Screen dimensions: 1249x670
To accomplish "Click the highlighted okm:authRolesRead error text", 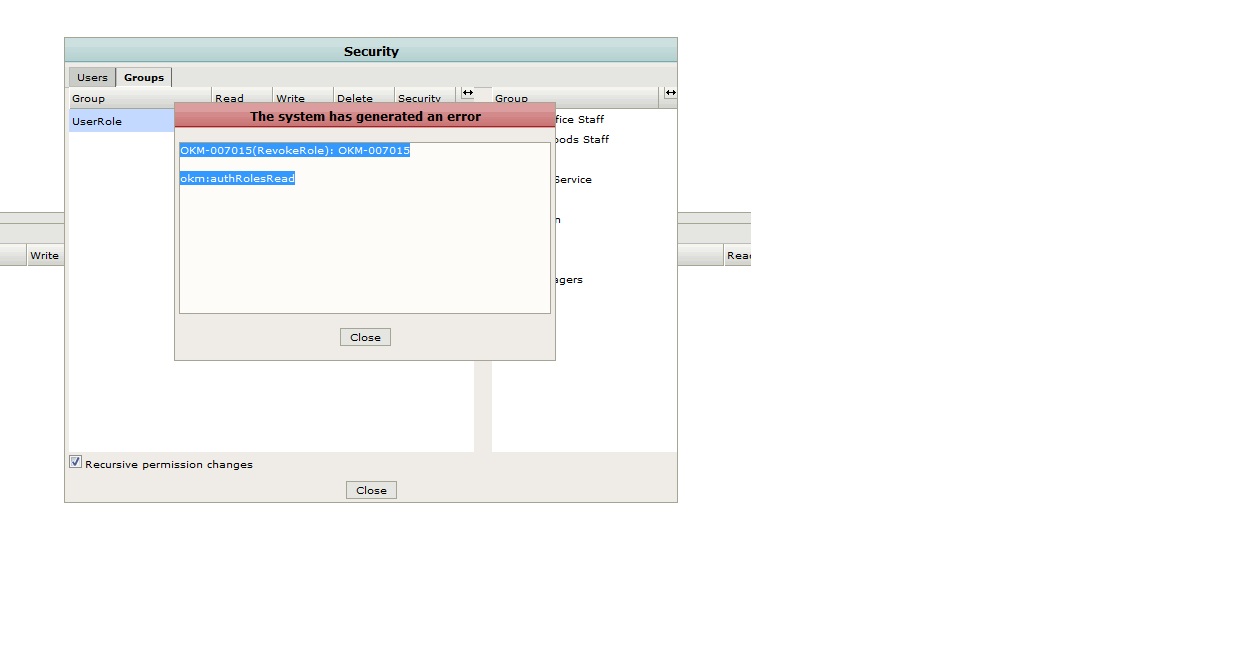I will click(238, 178).
